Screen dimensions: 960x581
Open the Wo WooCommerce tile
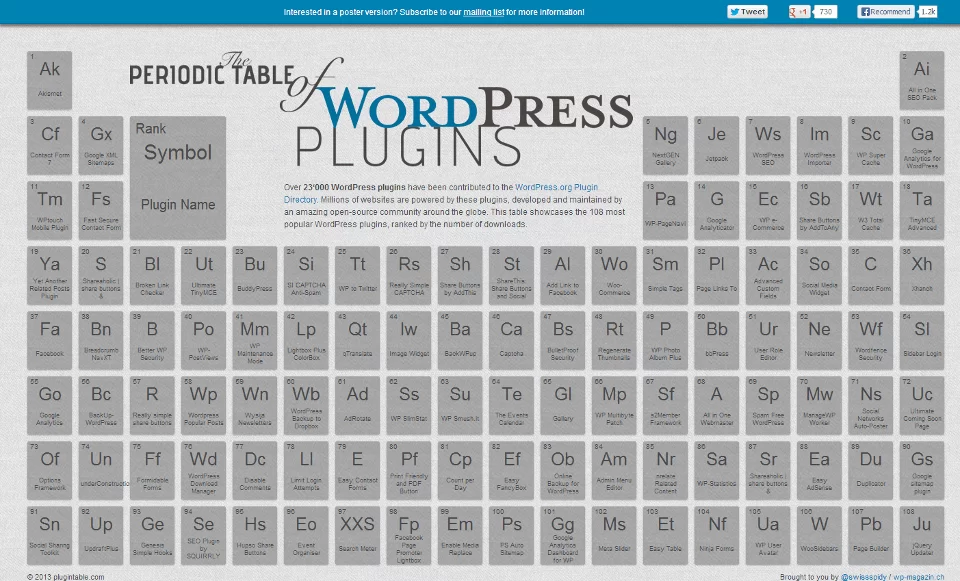click(614, 276)
